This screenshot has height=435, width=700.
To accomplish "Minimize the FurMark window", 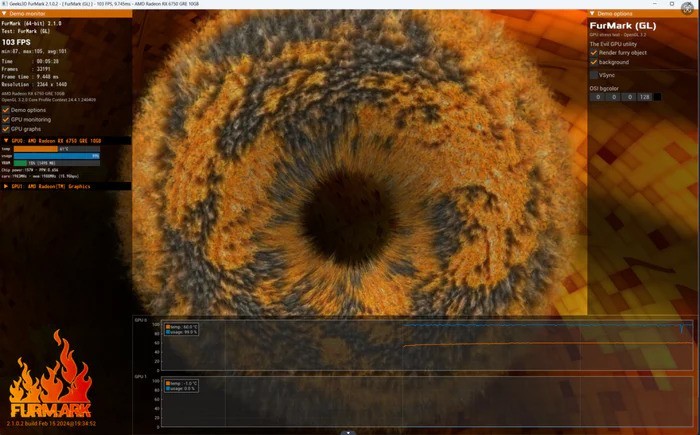I will [656, 4].
